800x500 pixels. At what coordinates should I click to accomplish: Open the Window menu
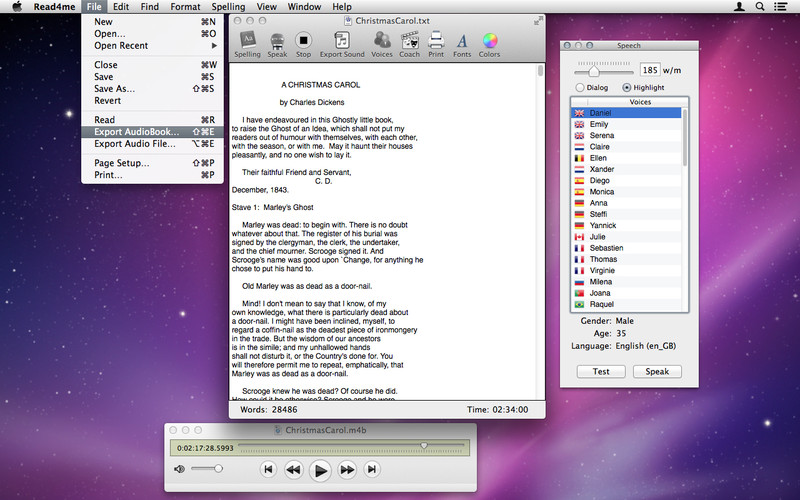304,7
